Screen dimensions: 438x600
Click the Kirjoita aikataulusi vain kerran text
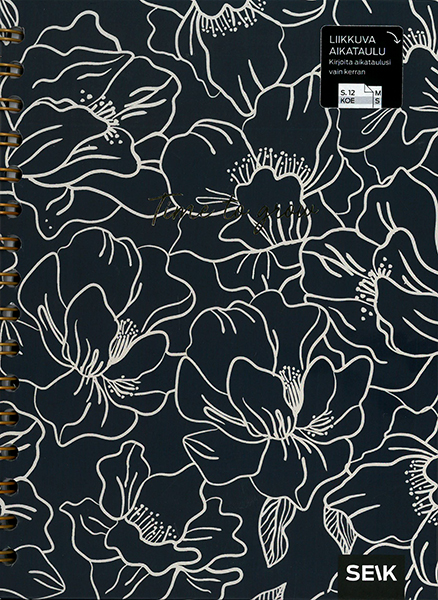click(x=359, y=67)
